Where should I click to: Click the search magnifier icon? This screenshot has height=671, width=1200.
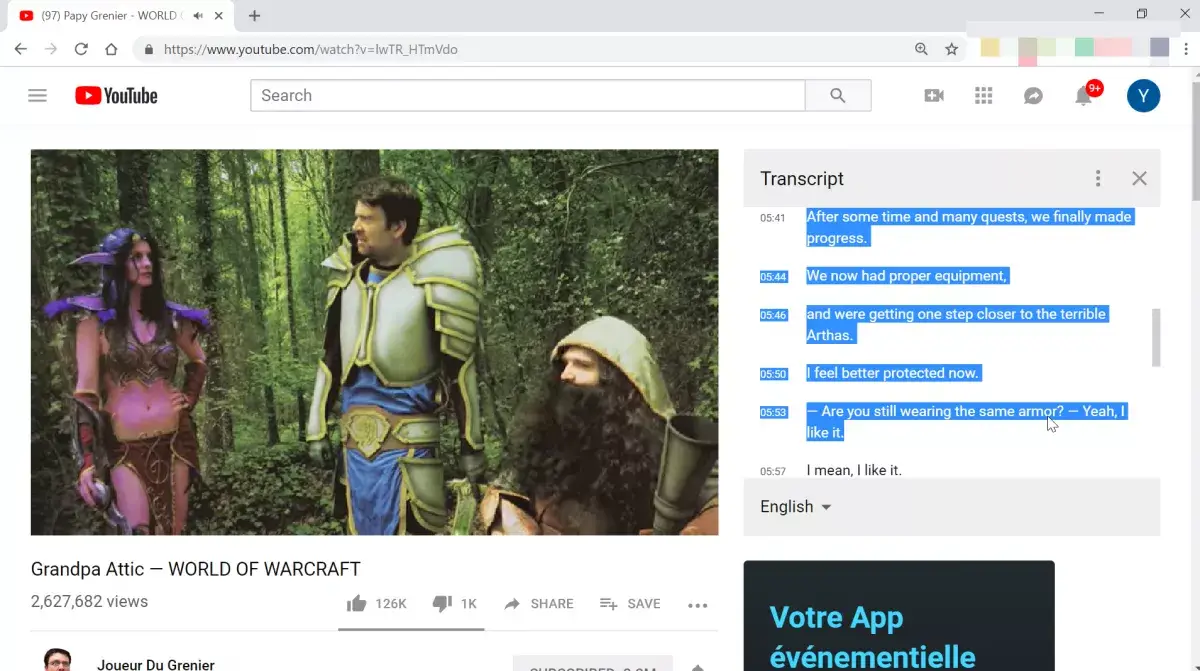click(838, 95)
